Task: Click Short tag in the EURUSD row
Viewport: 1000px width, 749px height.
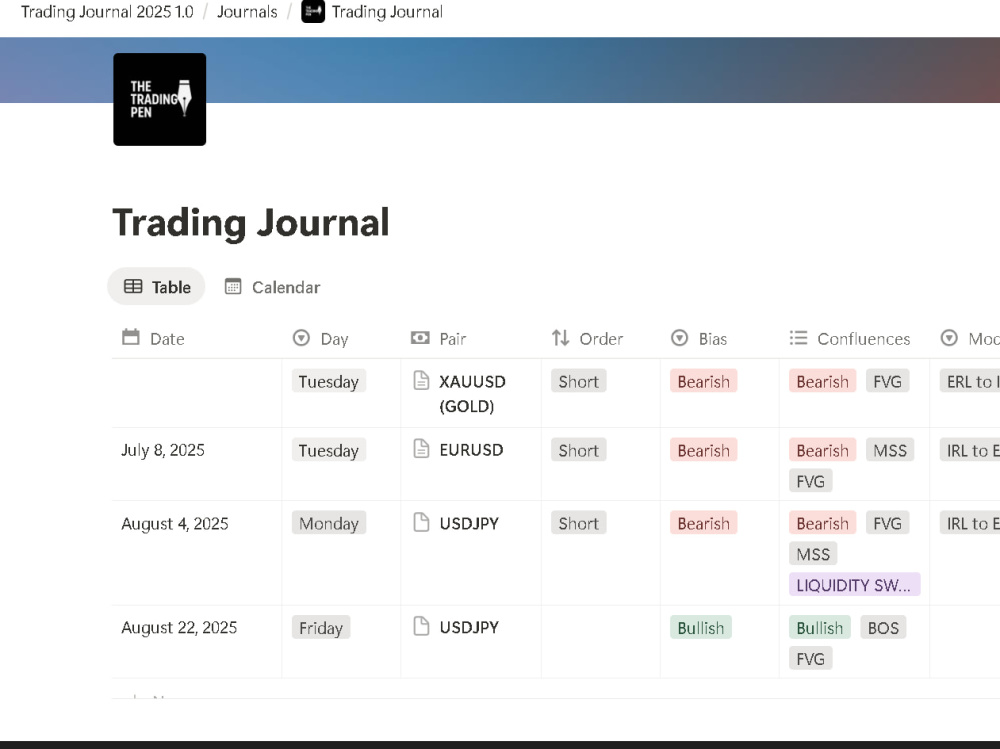Action: 578,450
